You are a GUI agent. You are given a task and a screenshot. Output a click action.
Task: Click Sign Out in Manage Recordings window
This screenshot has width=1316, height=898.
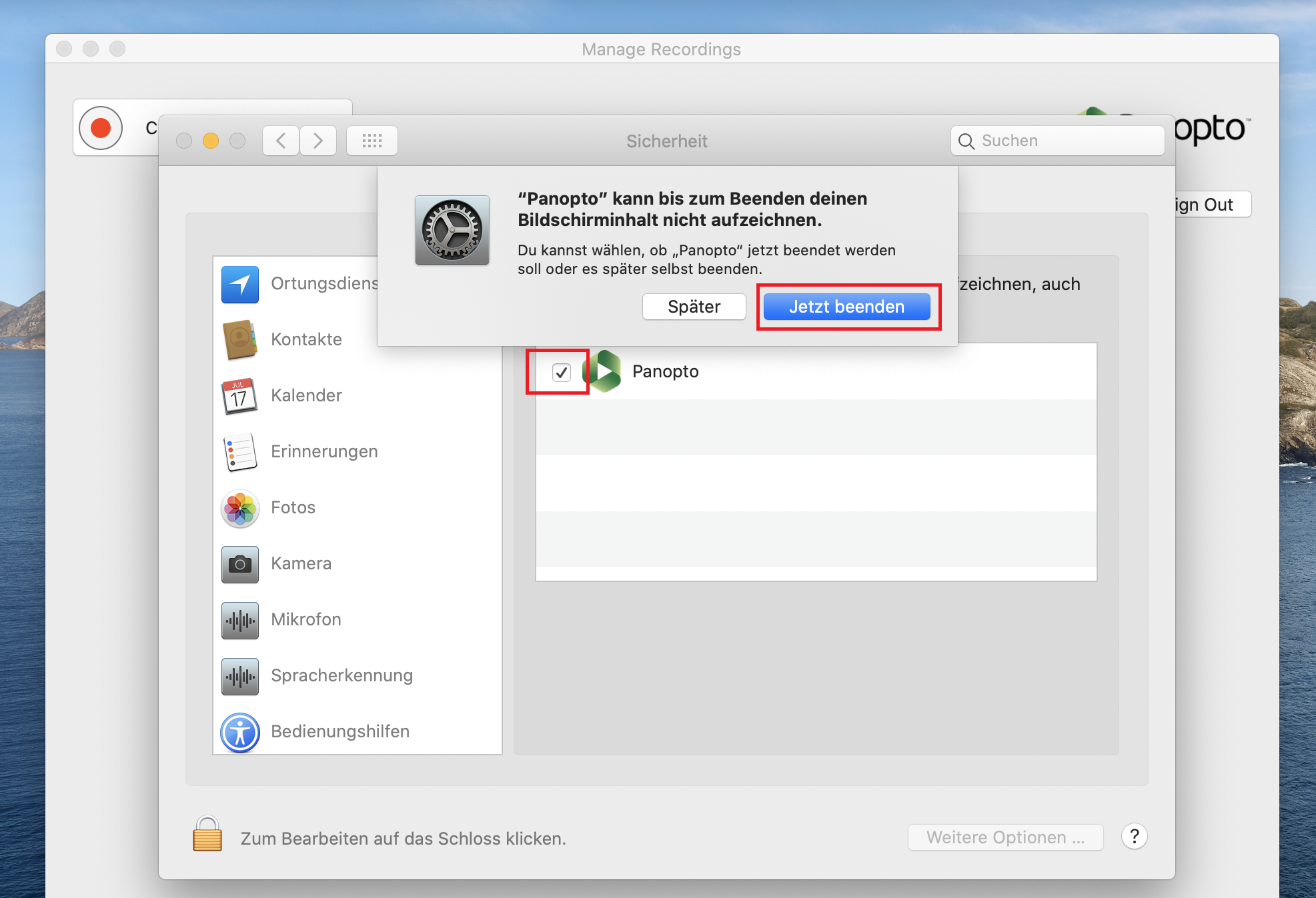(x=1212, y=205)
